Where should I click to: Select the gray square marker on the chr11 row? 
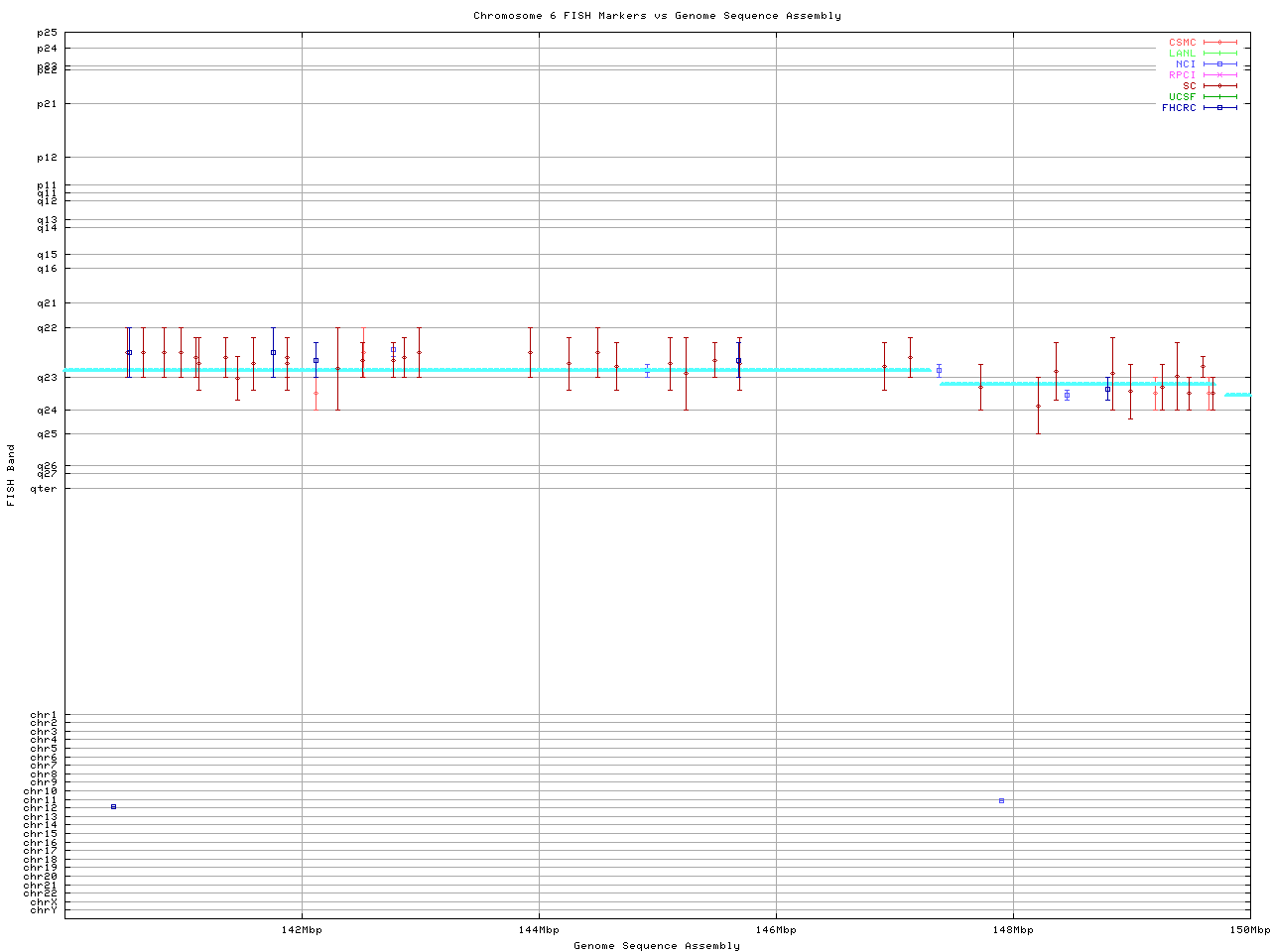(x=1001, y=800)
